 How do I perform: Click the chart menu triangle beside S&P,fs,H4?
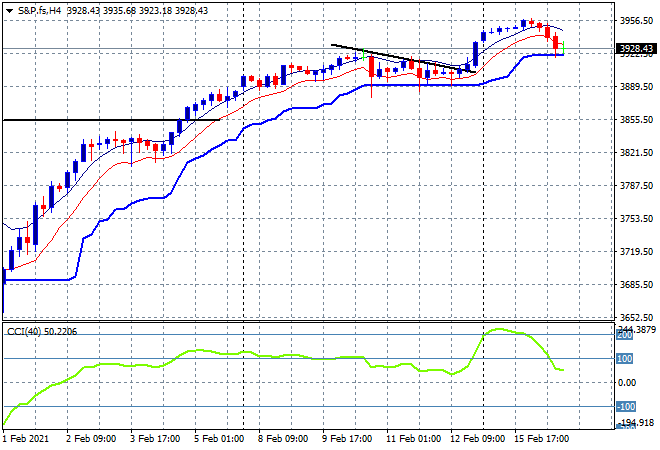tap(10, 9)
